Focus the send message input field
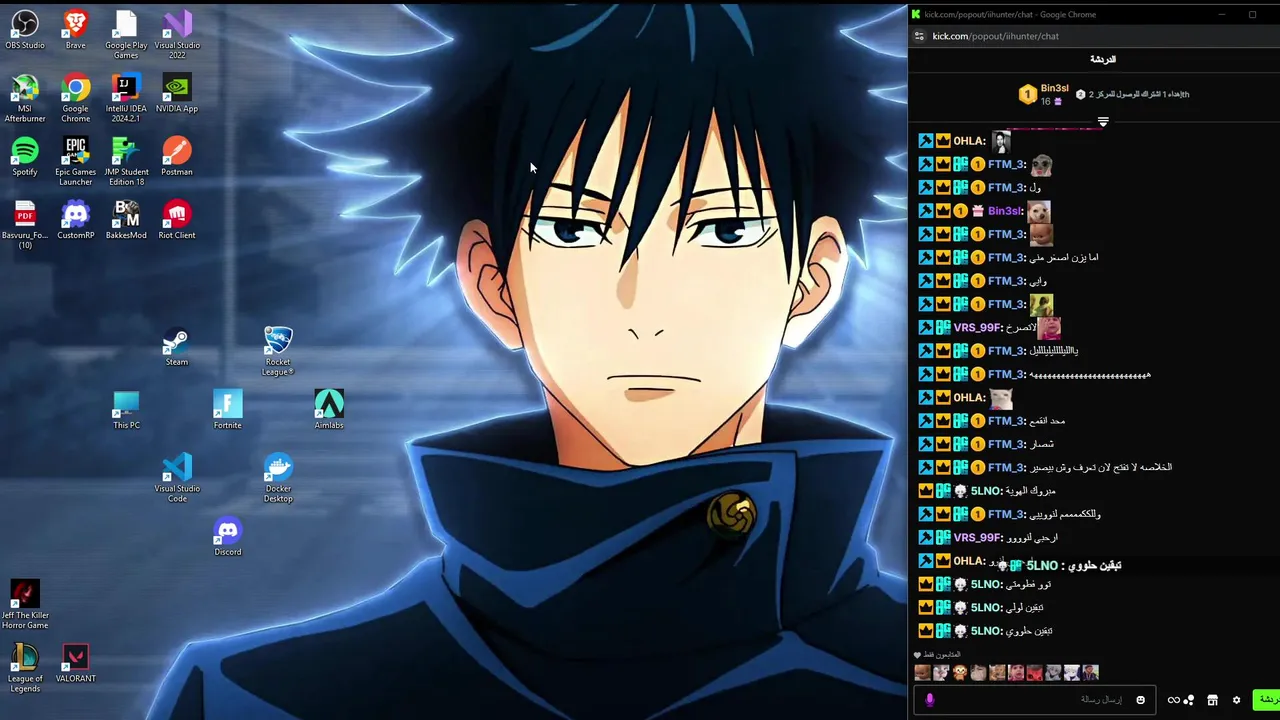This screenshot has height=720, width=1280. [x=1035, y=700]
